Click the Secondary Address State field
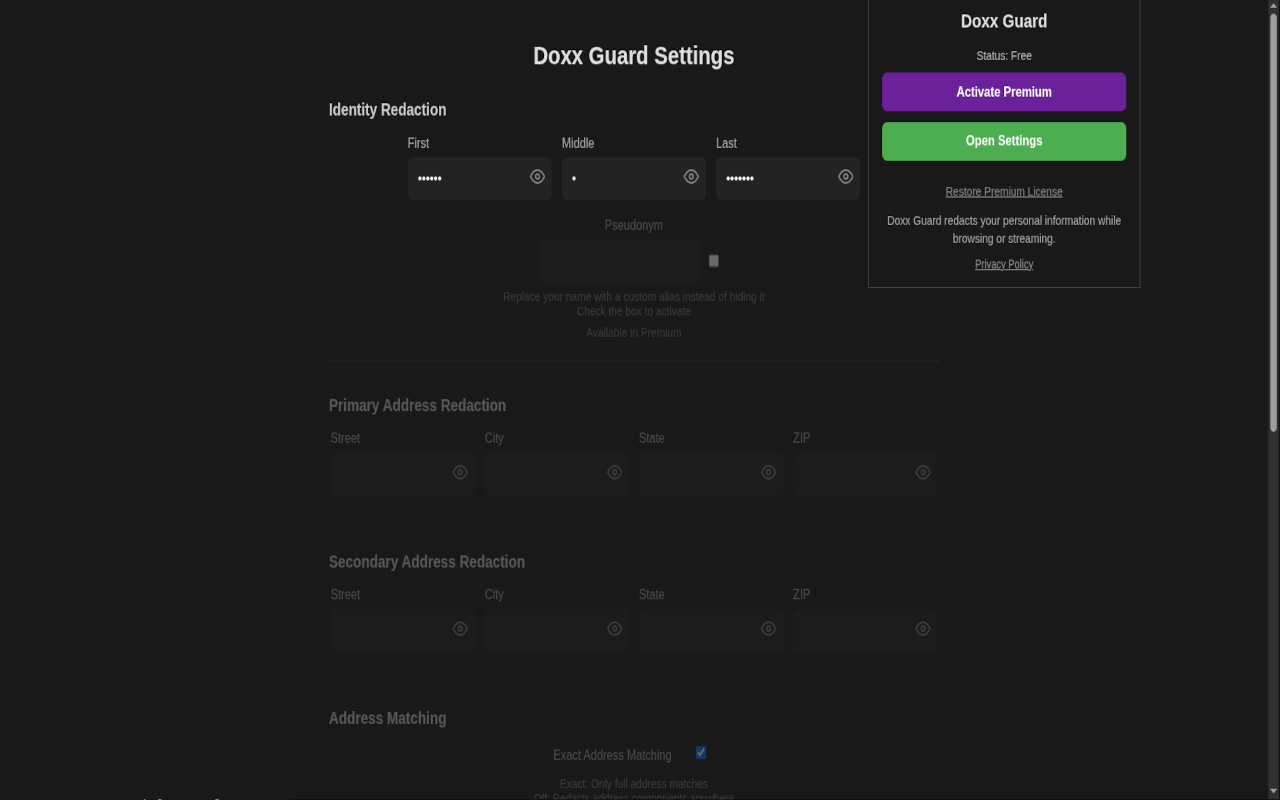The width and height of the screenshot is (1280, 800). point(710,630)
